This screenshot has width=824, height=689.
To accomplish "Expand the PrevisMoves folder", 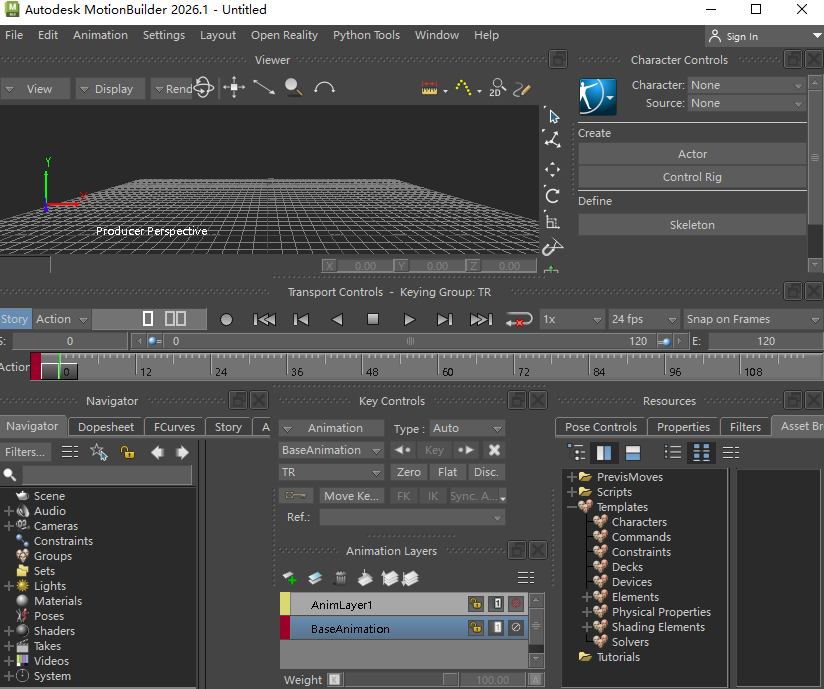I will (572, 477).
